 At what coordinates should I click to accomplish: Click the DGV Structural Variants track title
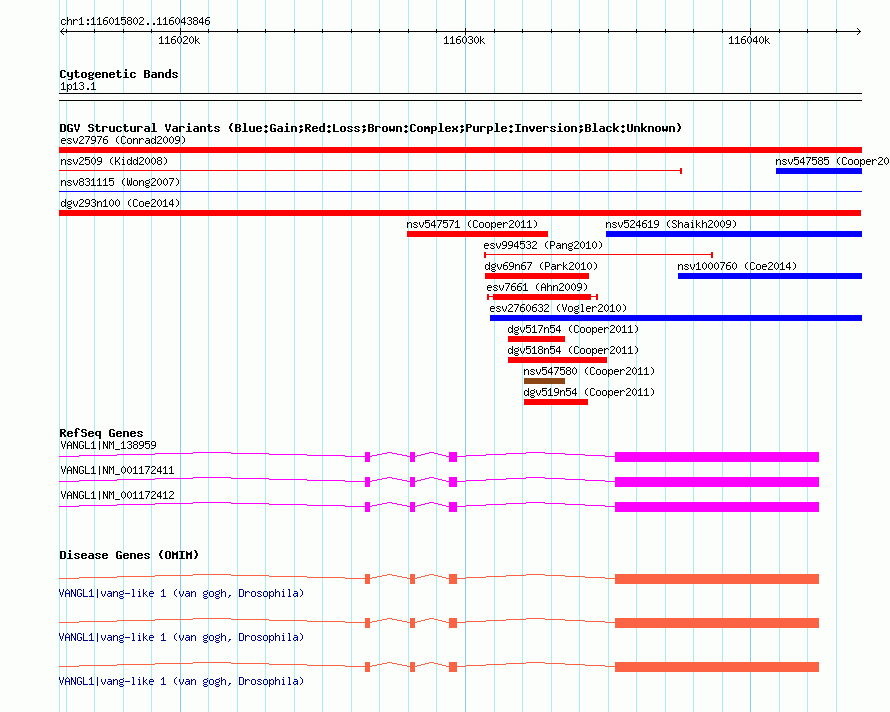(370, 128)
